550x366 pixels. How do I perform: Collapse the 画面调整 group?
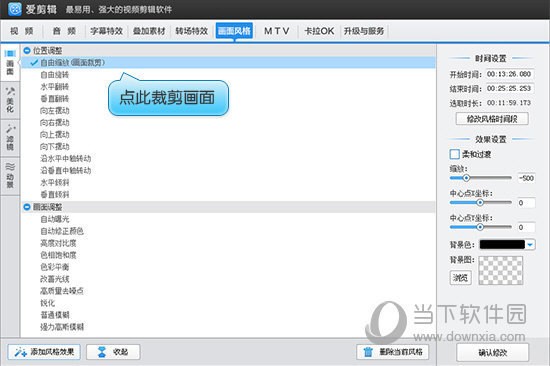(27, 207)
